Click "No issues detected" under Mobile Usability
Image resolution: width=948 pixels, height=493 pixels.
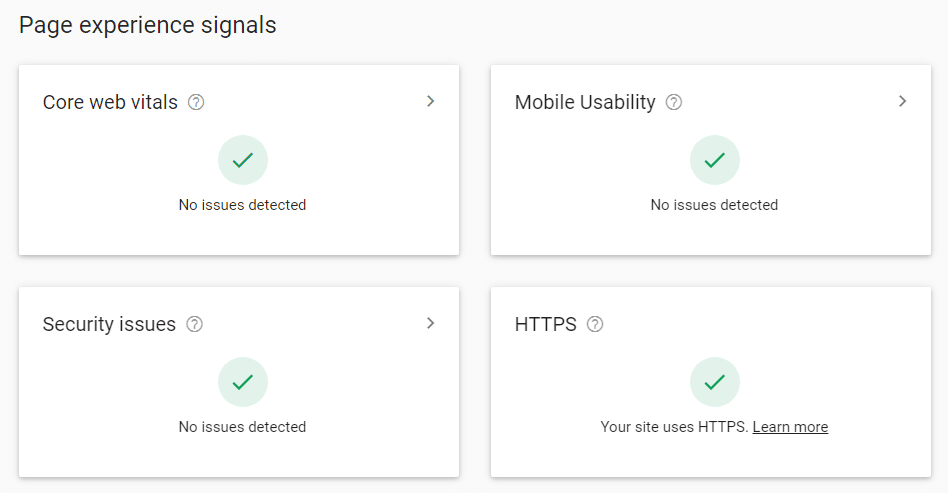[714, 205]
